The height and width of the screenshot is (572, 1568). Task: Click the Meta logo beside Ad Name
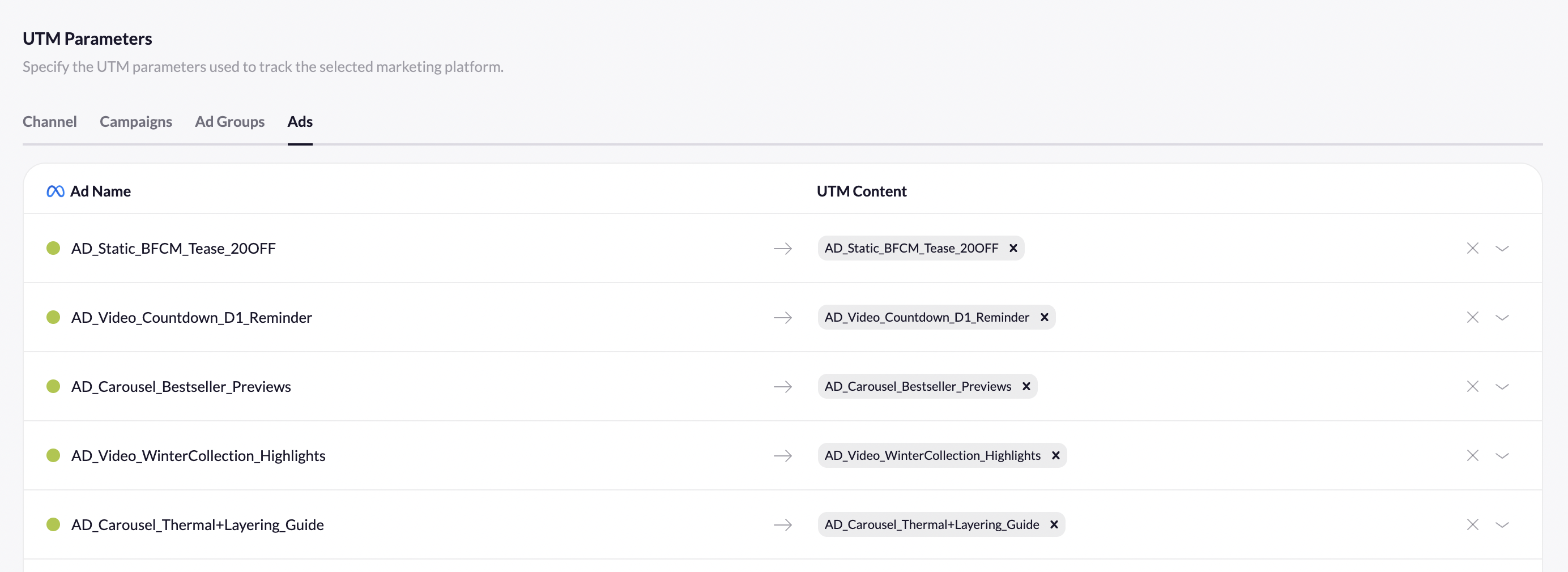tap(56, 191)
